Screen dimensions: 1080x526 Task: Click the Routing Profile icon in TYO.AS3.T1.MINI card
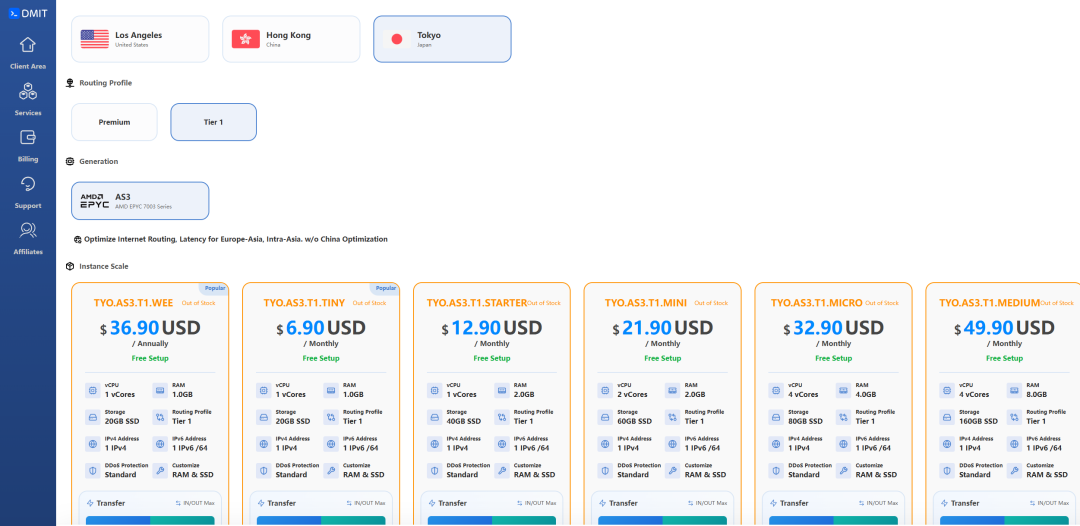(x=672, y=417)
